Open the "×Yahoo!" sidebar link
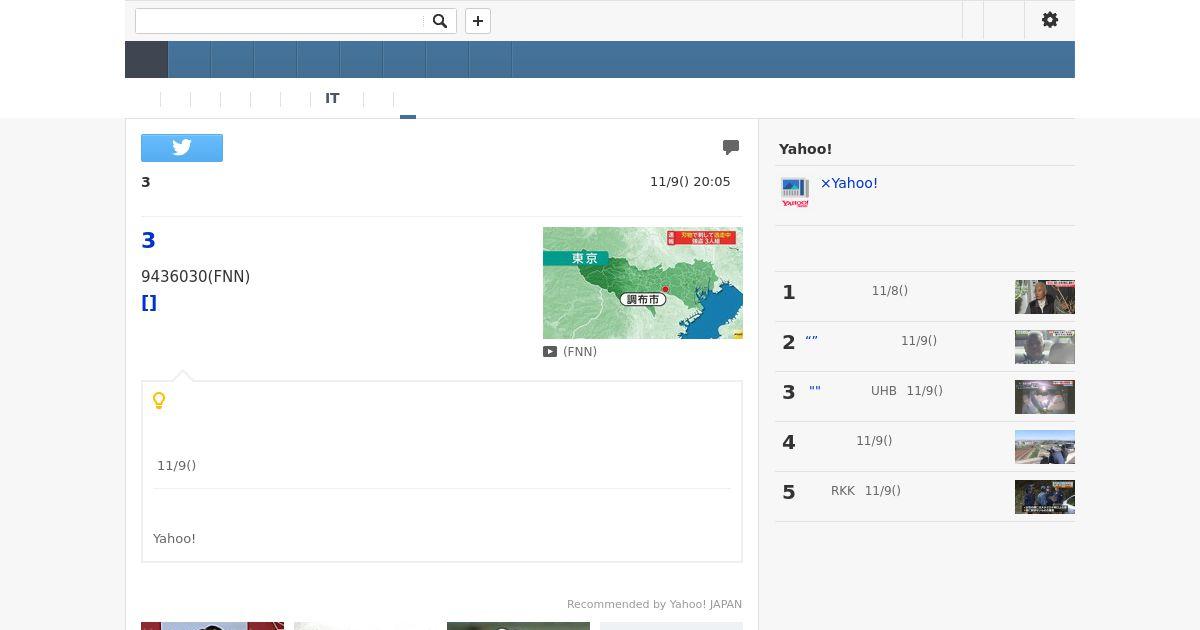 click(849, 183)
